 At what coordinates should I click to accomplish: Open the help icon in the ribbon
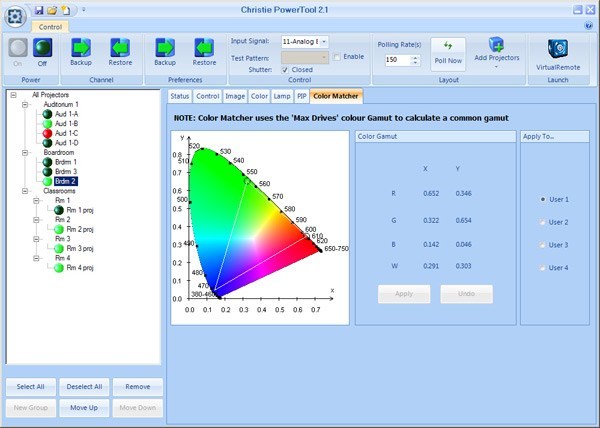pyautogui.click(x=589, y=26)
